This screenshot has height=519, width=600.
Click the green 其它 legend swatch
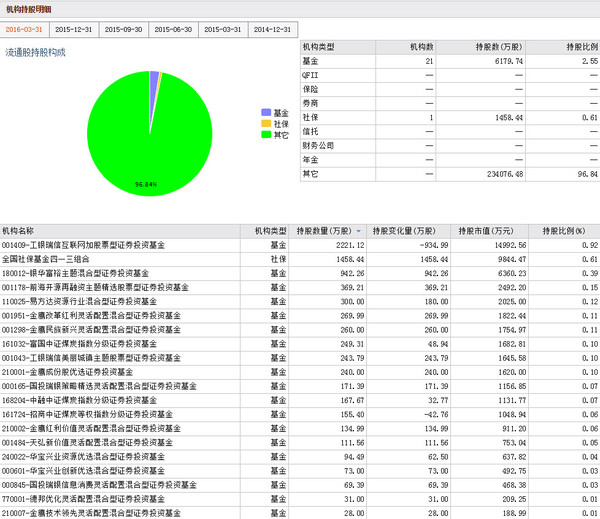point(266,135)
